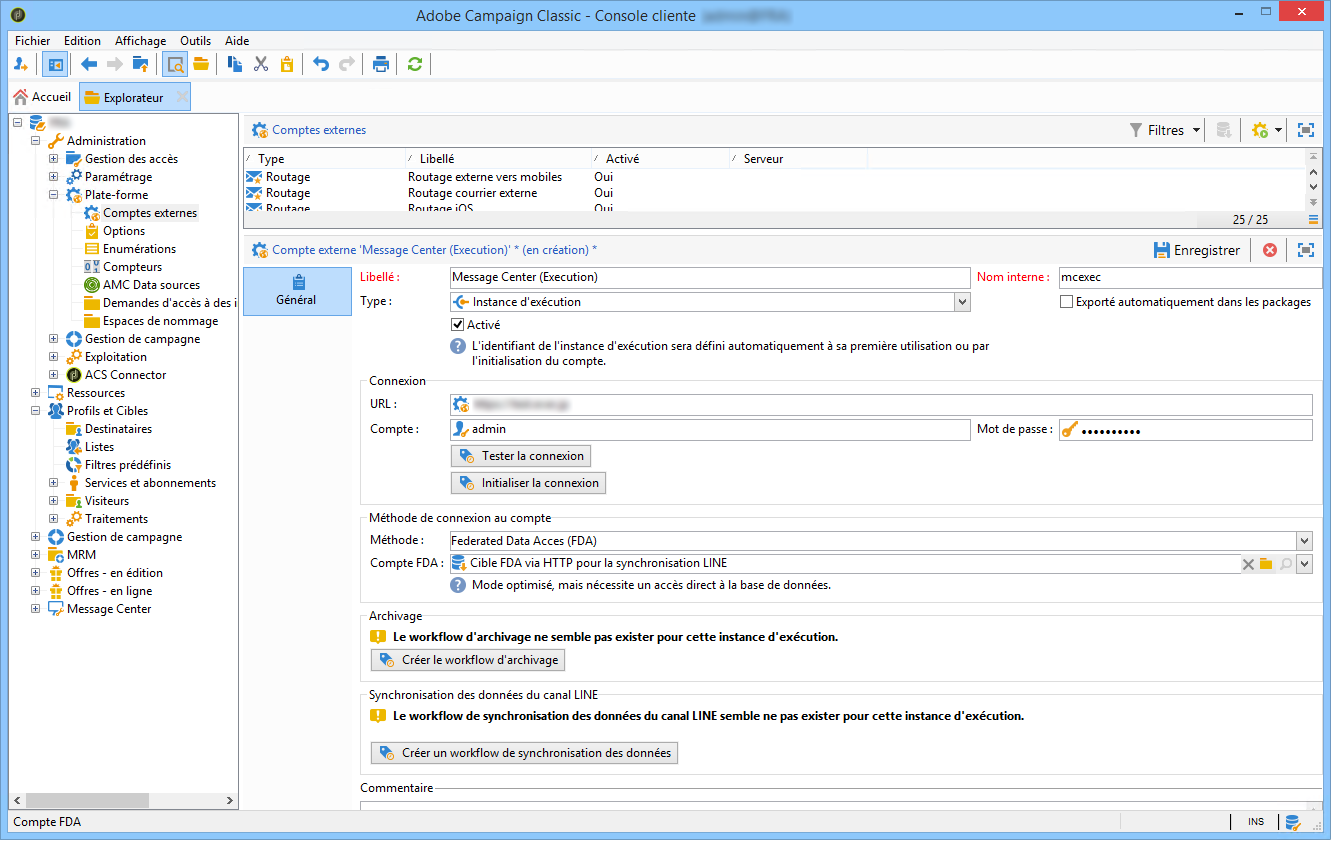The height and width of the screenshot is (847, 1338).
Task: Undo the last action
Action: point(321,65)
